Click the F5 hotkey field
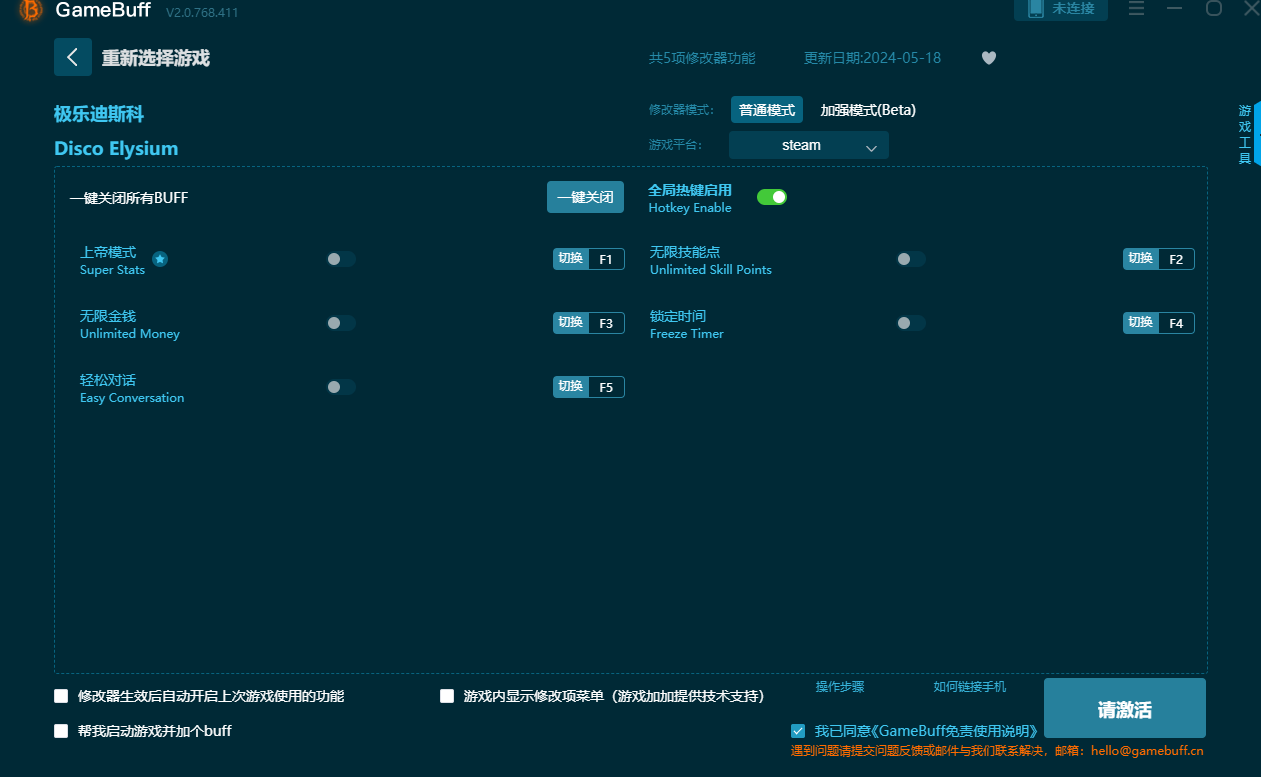This screenshot has height=777, width=1261. click(606, 387)
